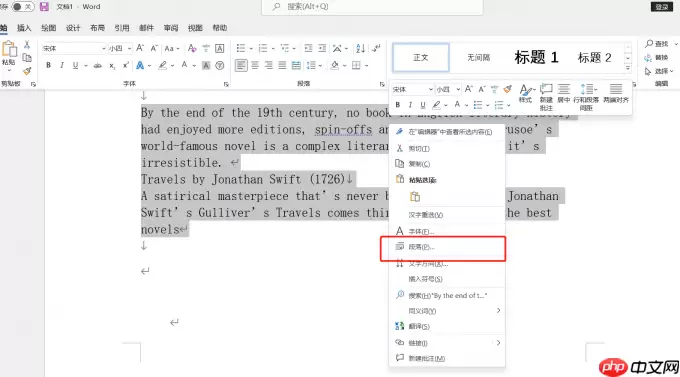Click New Comment in the mini toolbar
The height and width of the screenshot is (377, 680).
pyautogui.click(x=546, y=97)
